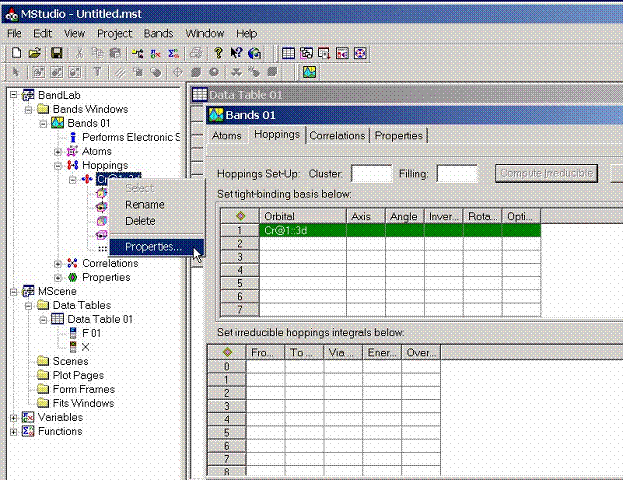This screenshot has height=480, width=623.
Task: Click the Open folder toolbar icon
Action: (x=34, y=53)
